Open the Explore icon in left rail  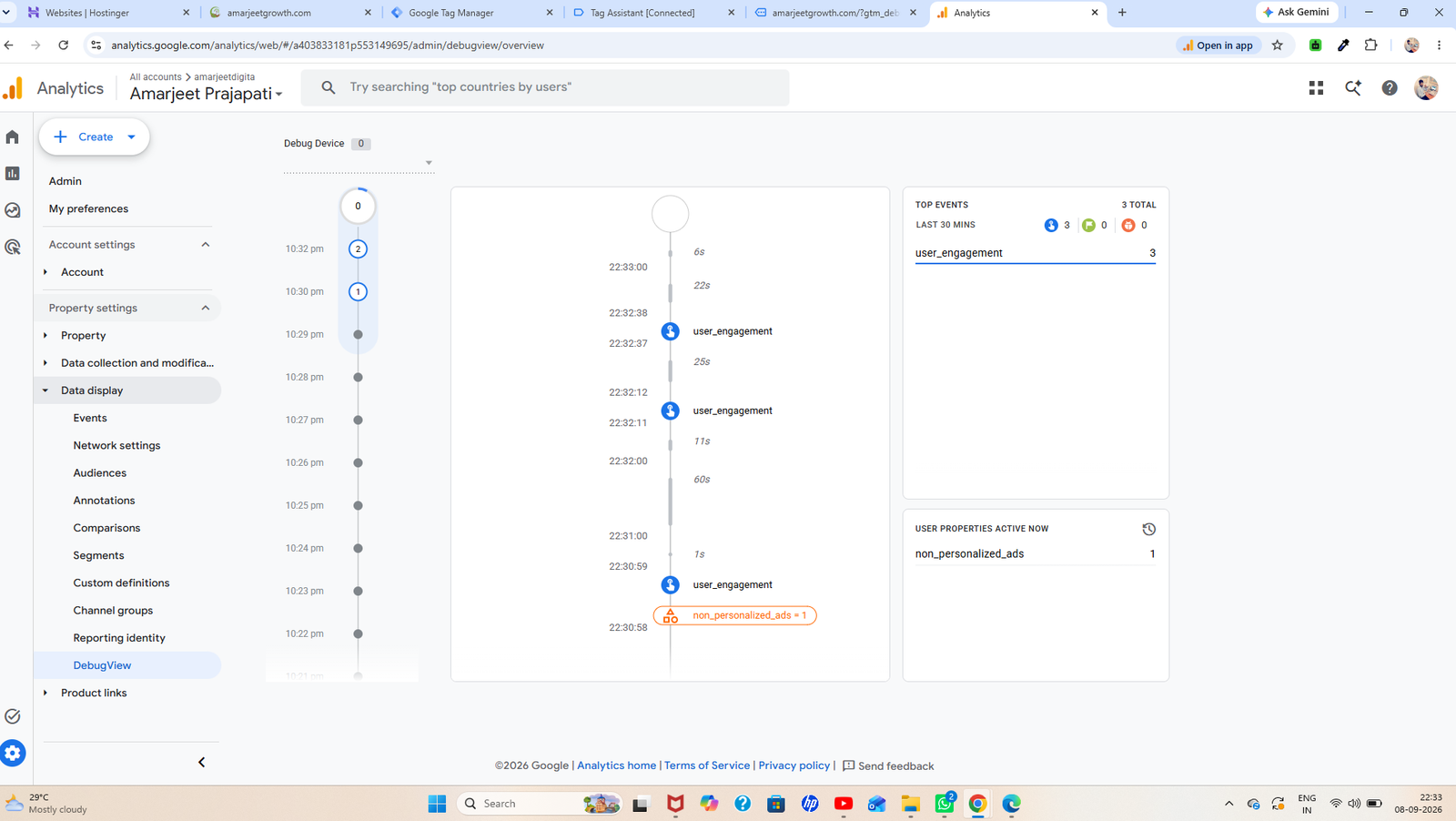point(13,210)
